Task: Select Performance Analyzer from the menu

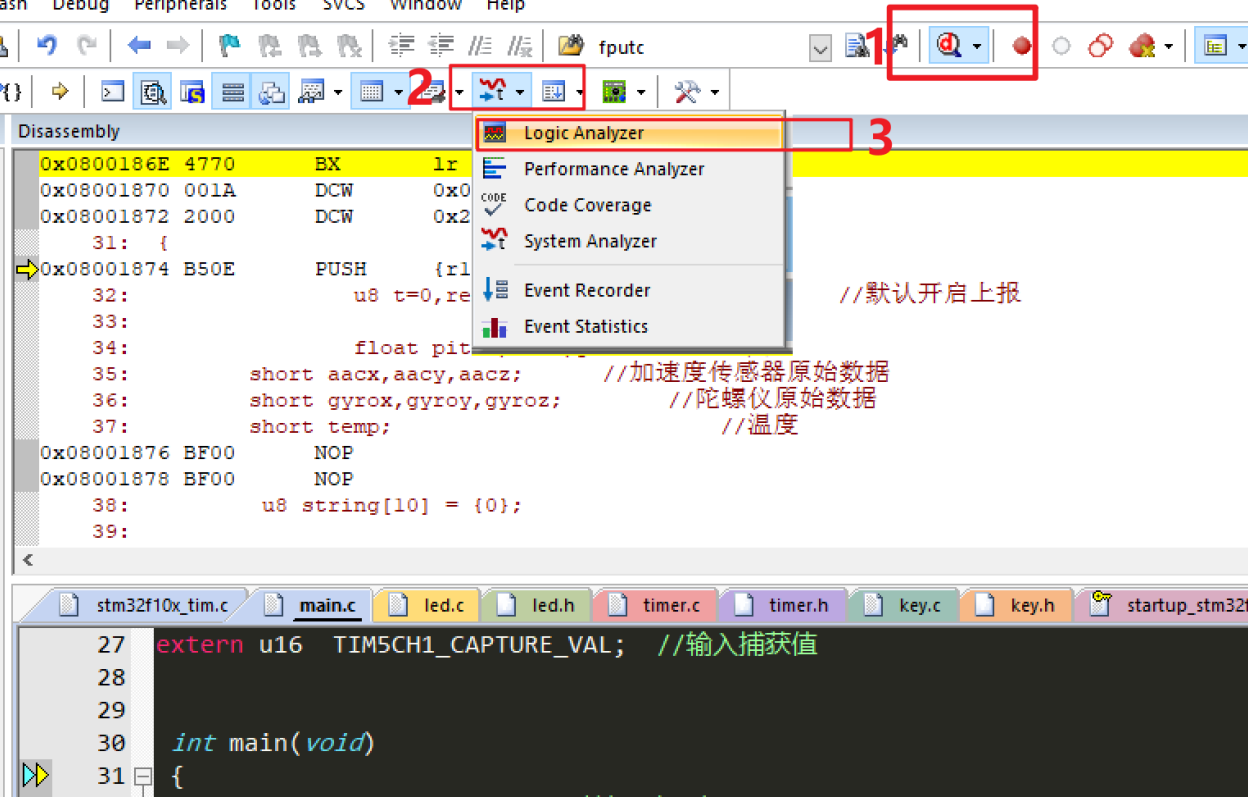Action: pyautogui.click(x=629, y=169)
